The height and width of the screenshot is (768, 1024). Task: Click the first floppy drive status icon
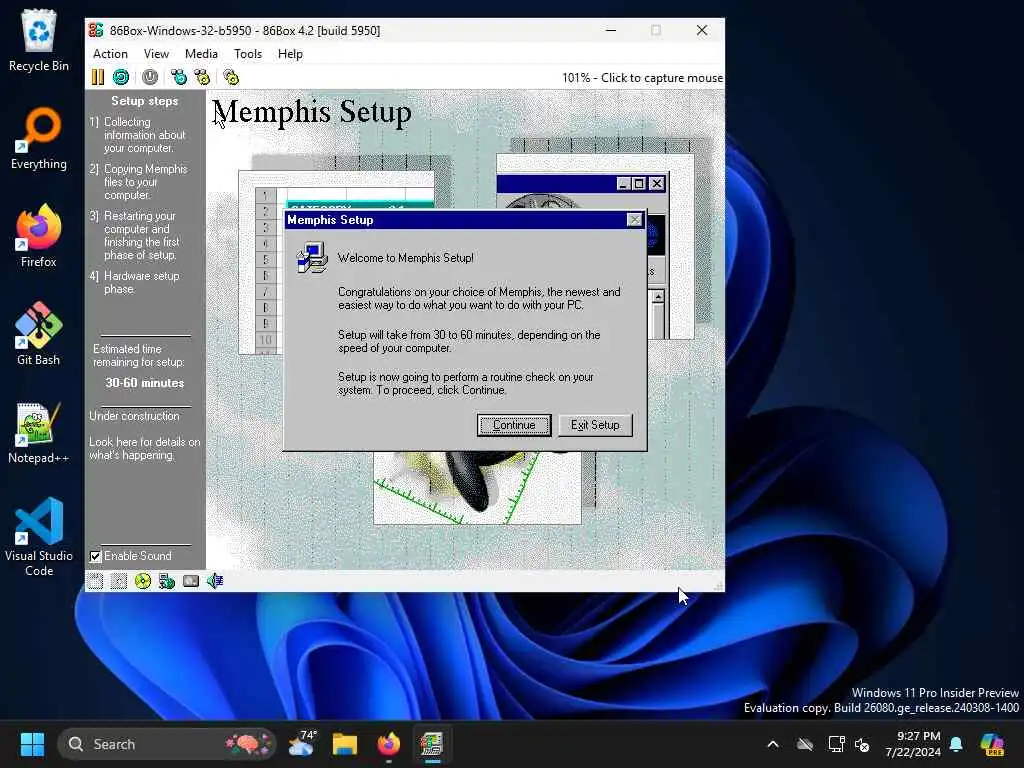click(x=95, y=581)
